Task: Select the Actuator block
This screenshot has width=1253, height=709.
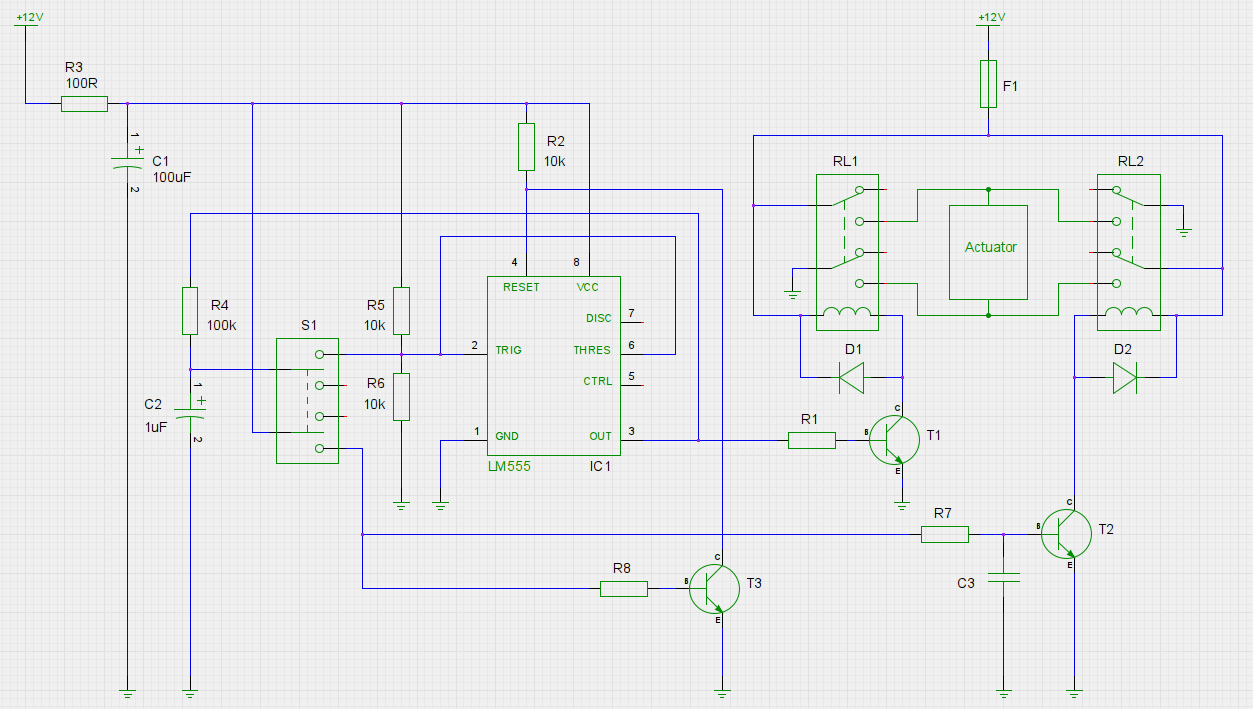Action: click(x=988, y=252)
